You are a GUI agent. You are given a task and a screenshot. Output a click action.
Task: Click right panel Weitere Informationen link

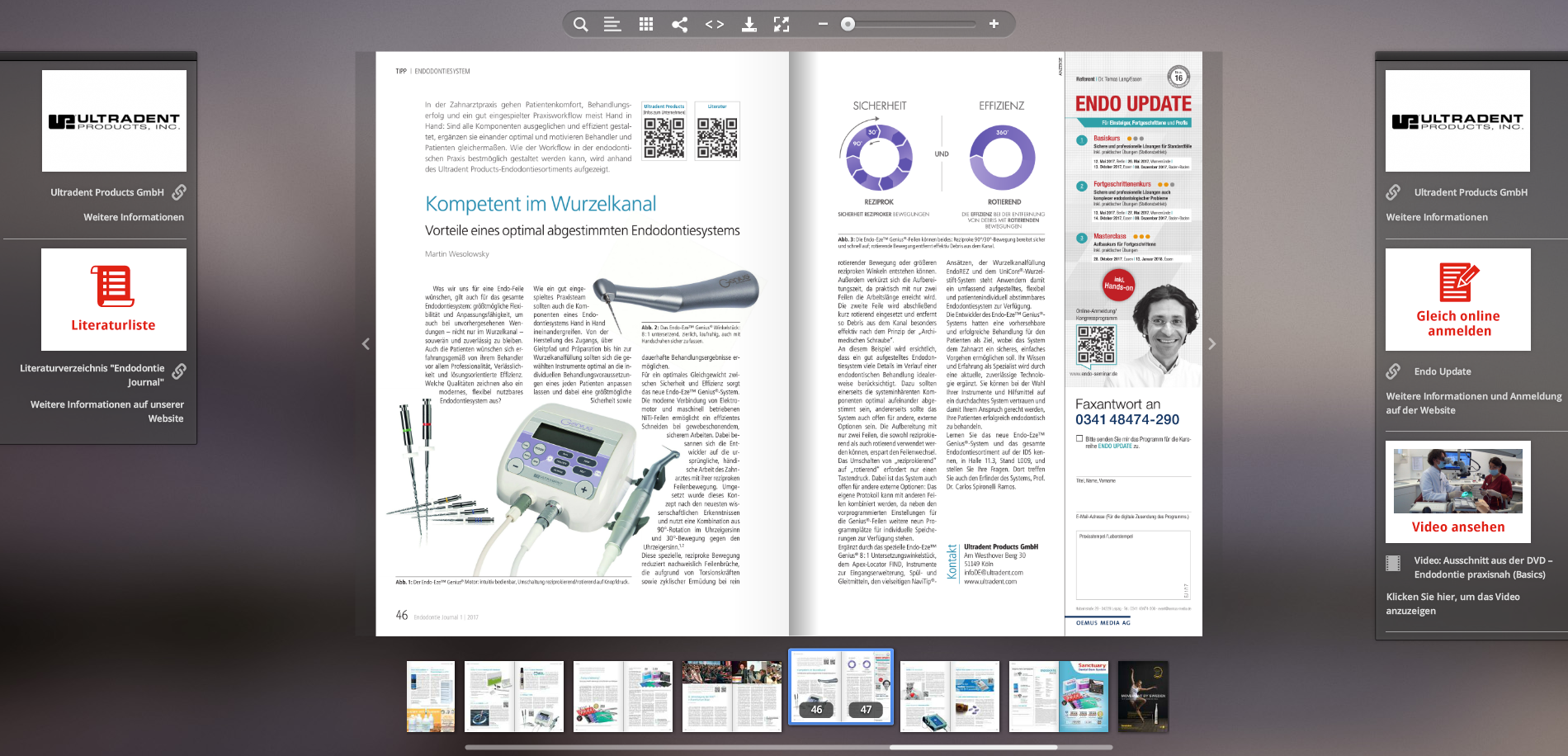pyautogui.click(x=1437, y=217)
